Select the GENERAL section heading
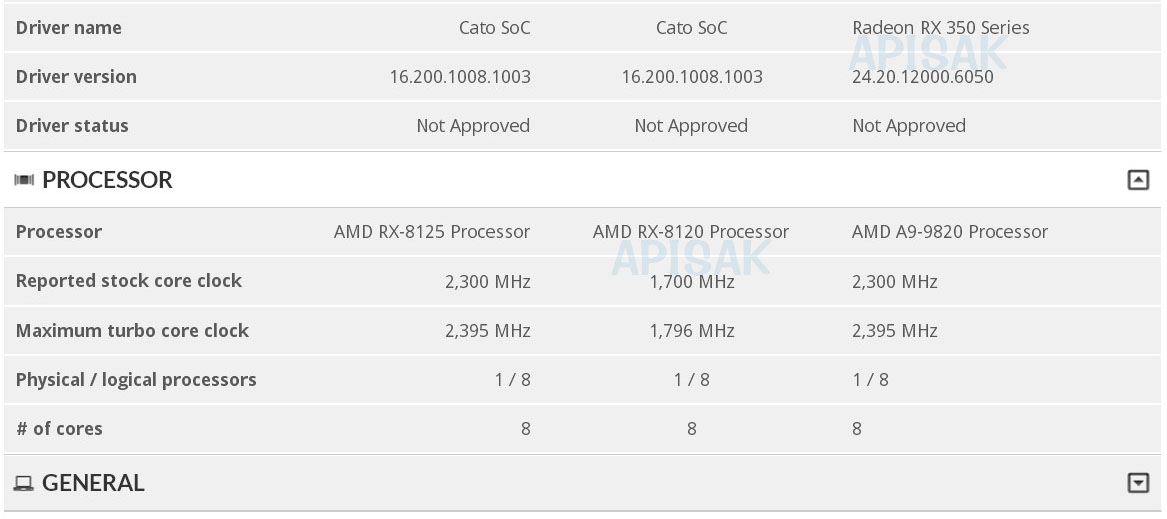Image resolution: width=1167 pixels, height=519 pixels. click(93, 483)
